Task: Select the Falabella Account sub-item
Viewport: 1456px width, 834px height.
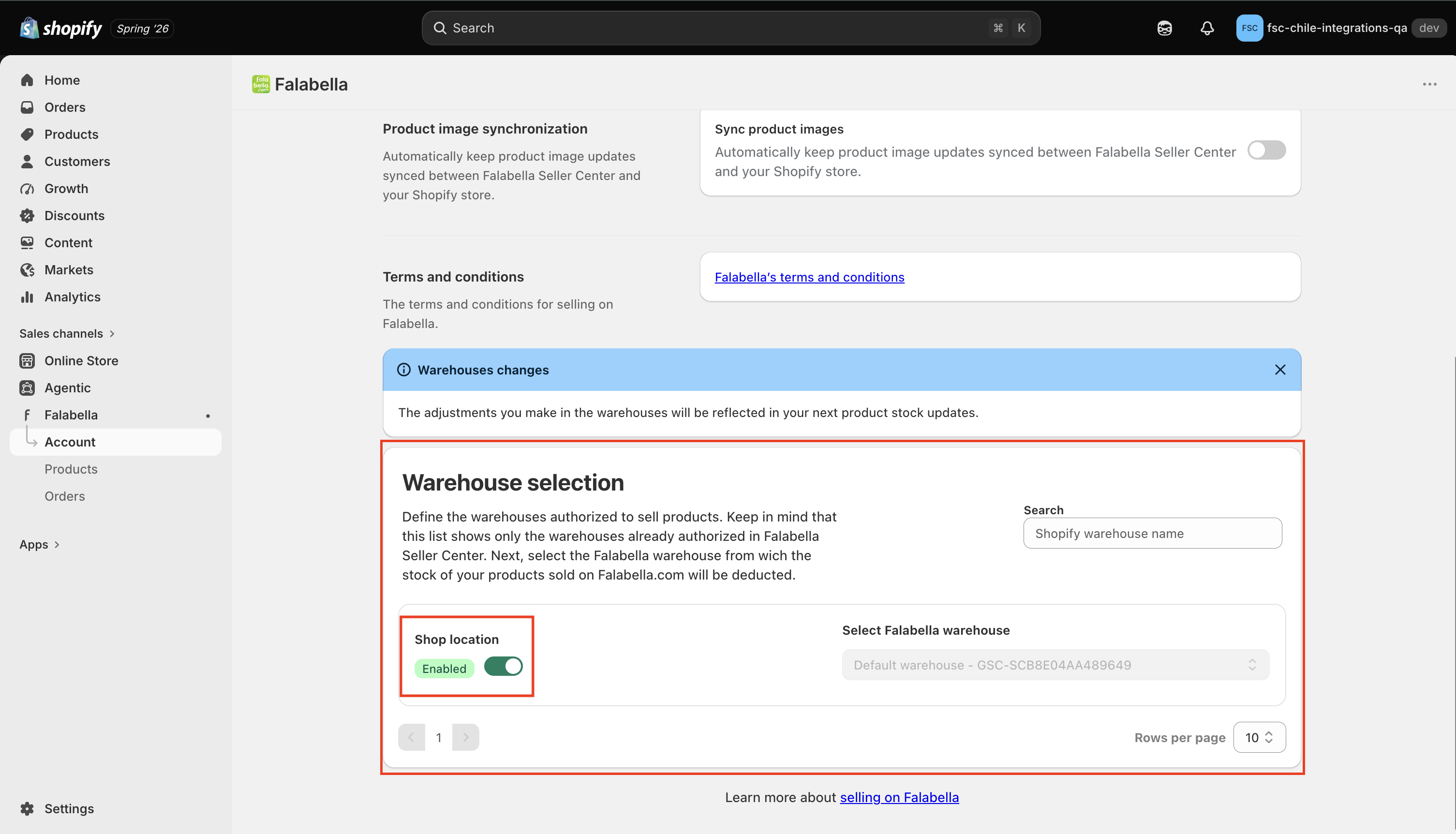Action: [115, 442]
